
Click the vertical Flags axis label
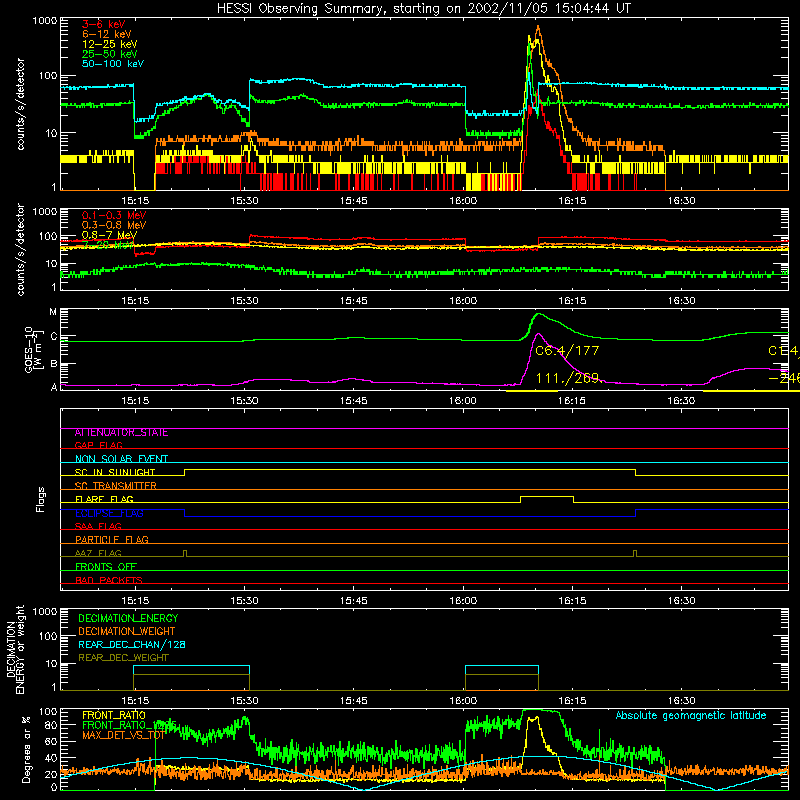(x=41, y=499)
